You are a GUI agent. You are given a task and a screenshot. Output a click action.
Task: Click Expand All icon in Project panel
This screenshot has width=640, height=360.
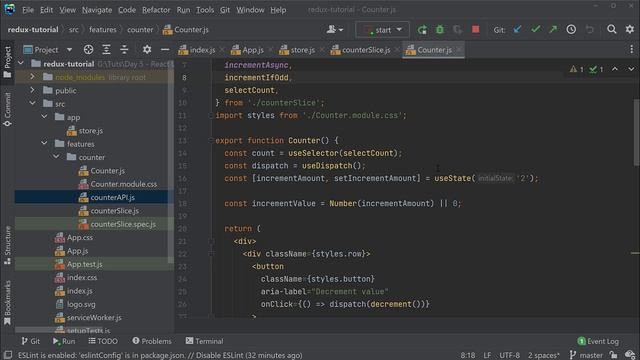(x=106, y=50)
